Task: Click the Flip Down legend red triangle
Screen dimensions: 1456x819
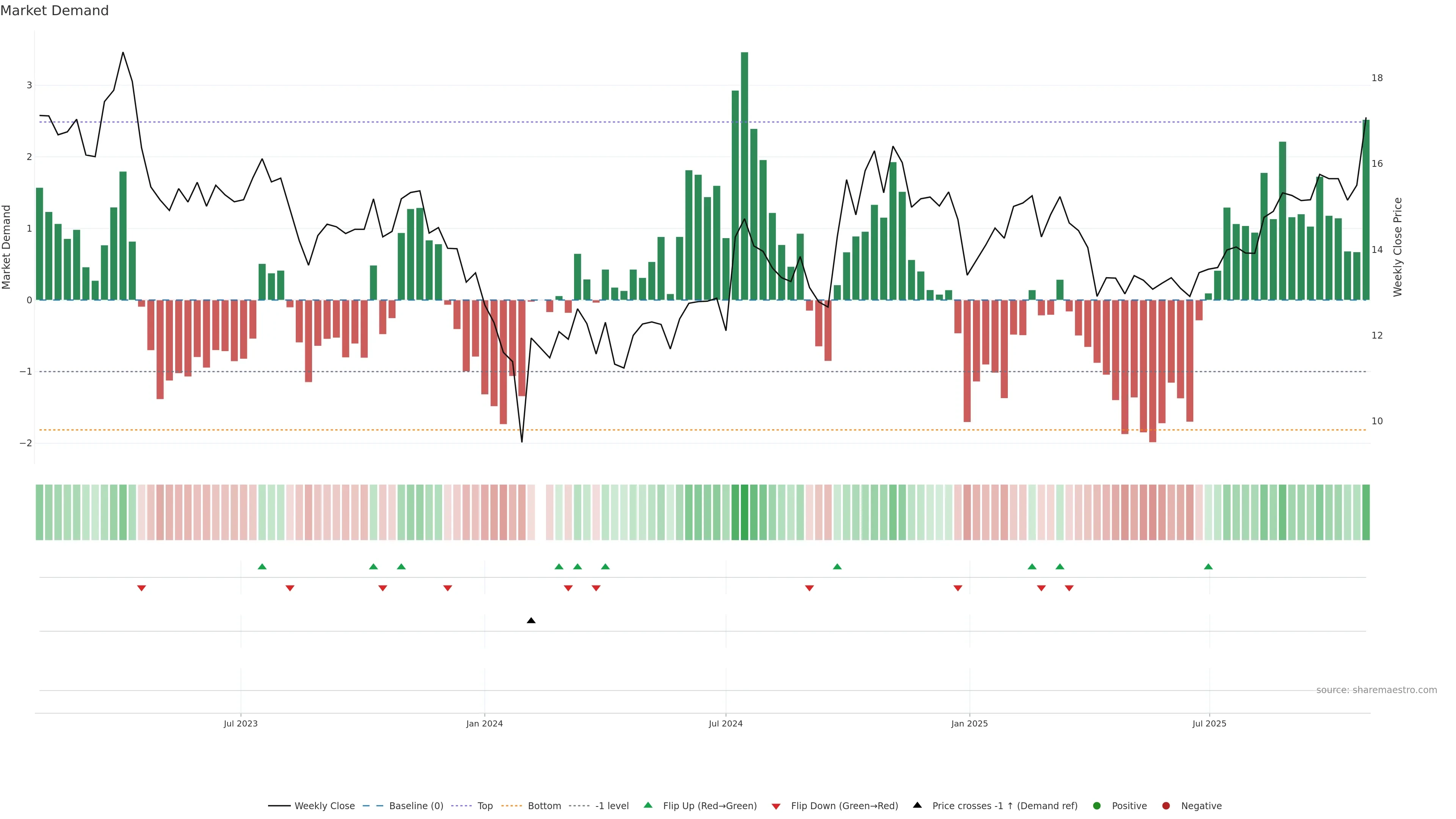Action: pyautogui.click(x=776, y=806)
